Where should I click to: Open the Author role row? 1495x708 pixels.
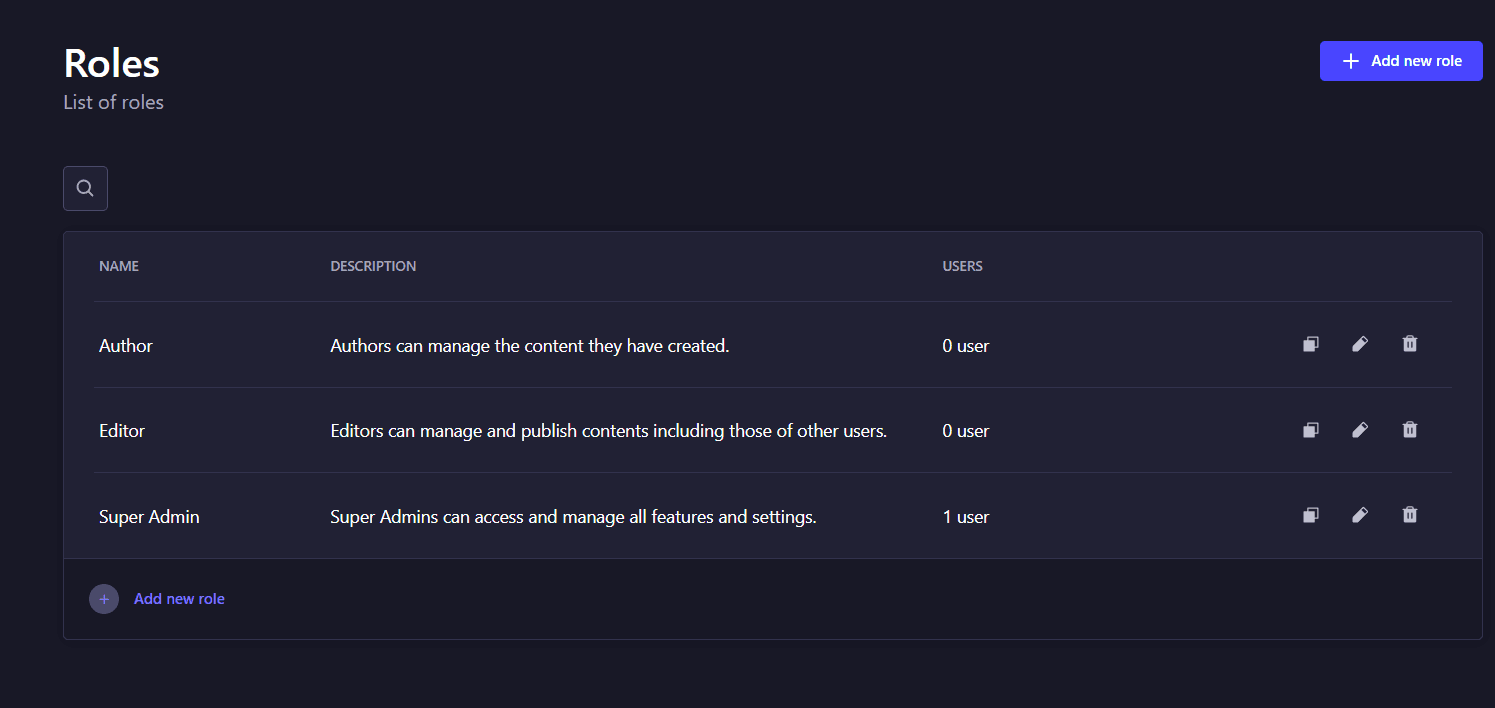(x=772, y=345)
